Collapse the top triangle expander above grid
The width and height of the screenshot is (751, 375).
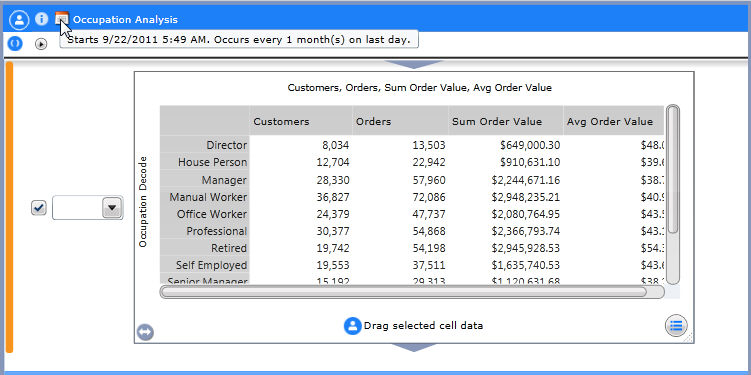point(414,65)
